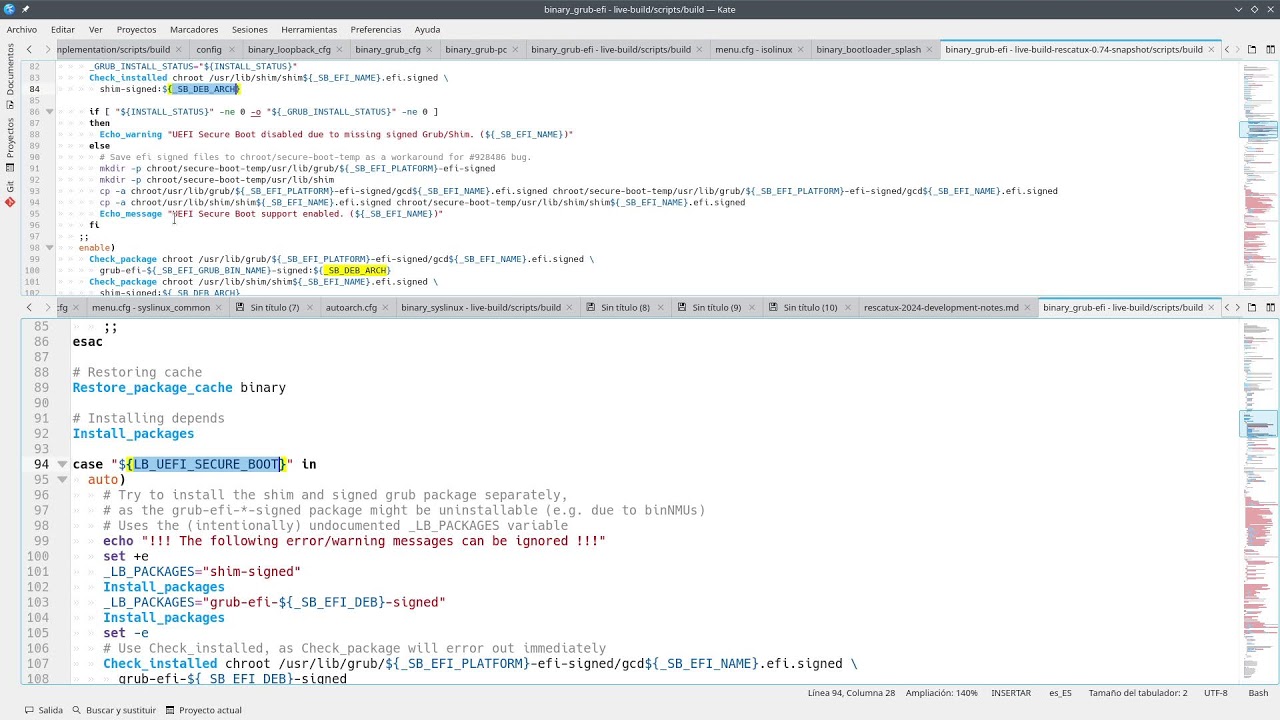Open the Salida bottom panel
1280x720 pixels.
click(43, 710)
